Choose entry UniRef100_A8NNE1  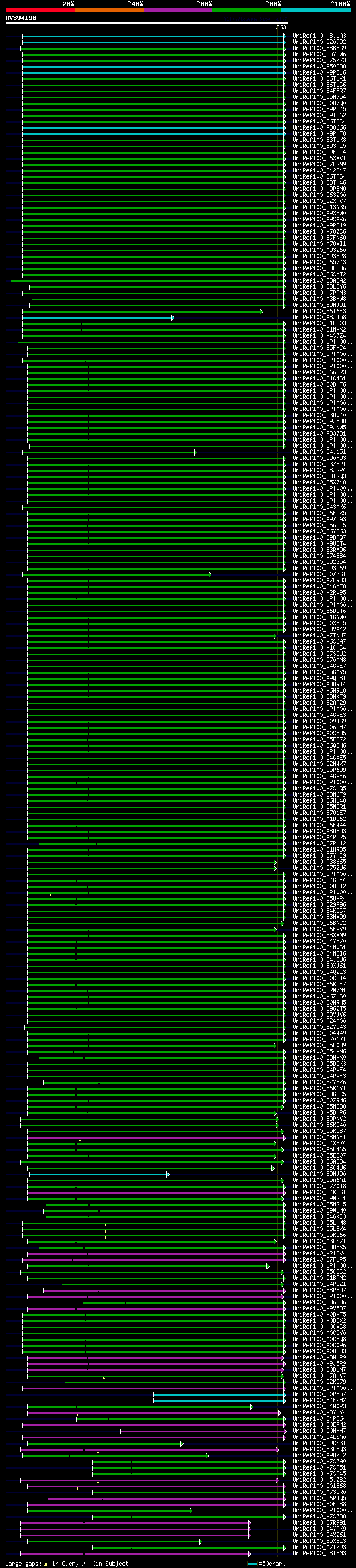point(319,1137)
